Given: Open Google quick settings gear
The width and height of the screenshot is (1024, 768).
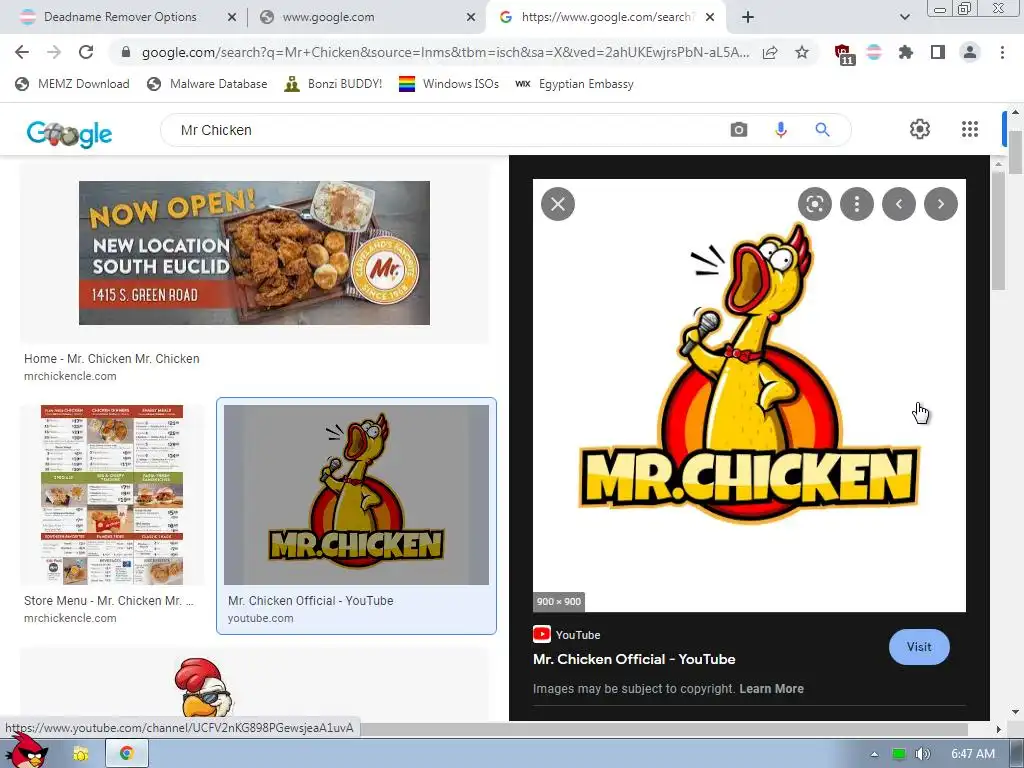Looking at the screenshot, I should (x=920, y=129).
